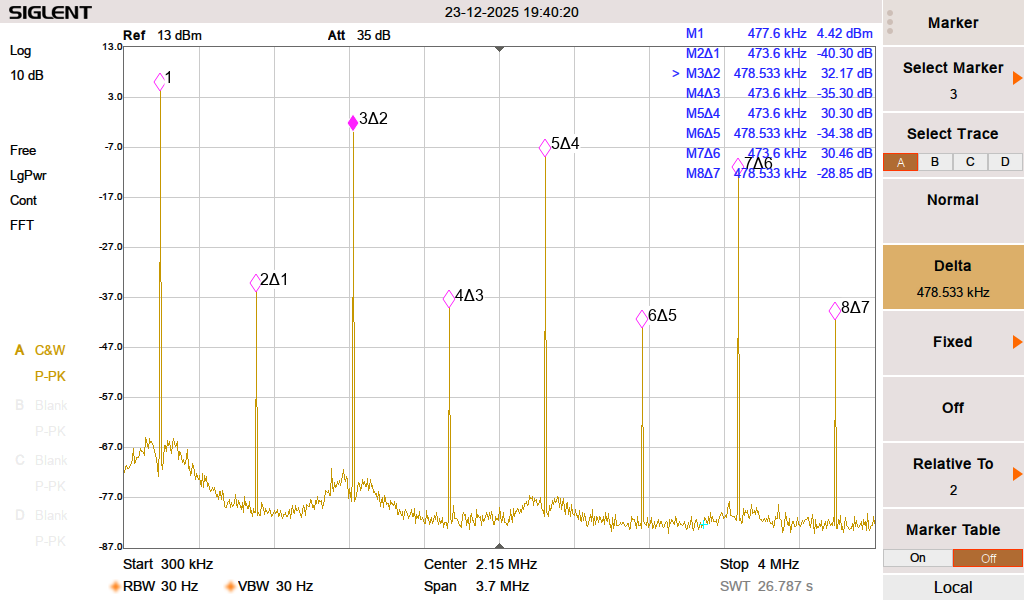Screen dimensions: 1024x600
Task: Select trace A
Action: [900, 162]
